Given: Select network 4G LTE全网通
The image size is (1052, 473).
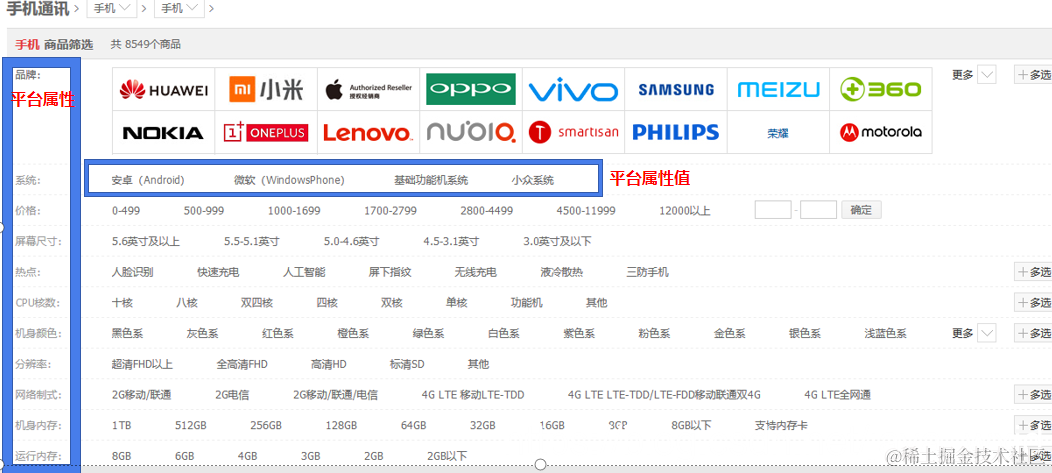Looking at the screenshot, I should pos(837,395).
